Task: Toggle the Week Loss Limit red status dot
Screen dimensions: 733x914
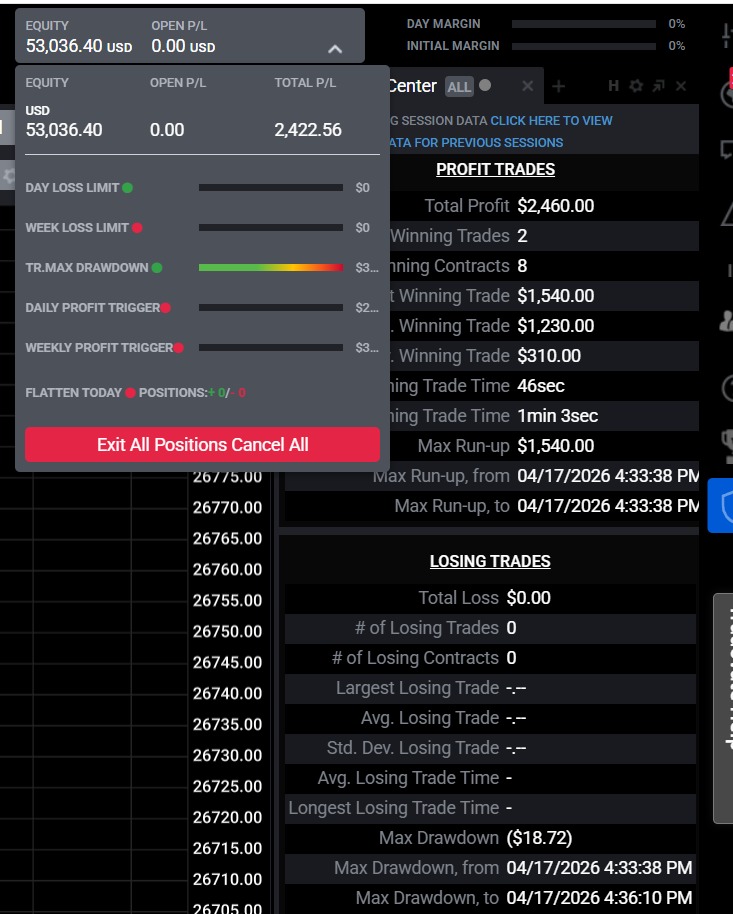Action: coord(137,228)
